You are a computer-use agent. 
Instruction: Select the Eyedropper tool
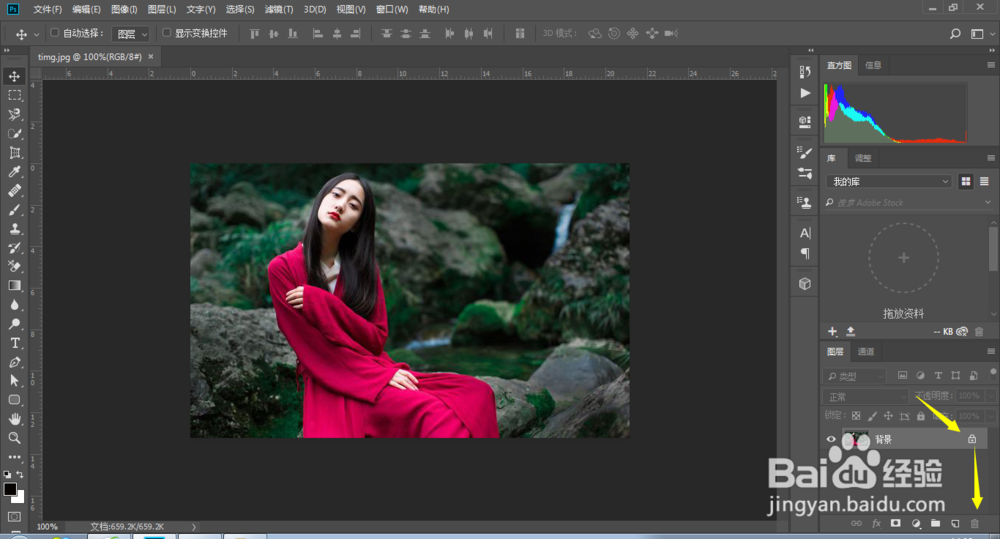pyautogui.click(x=14, y=172)
